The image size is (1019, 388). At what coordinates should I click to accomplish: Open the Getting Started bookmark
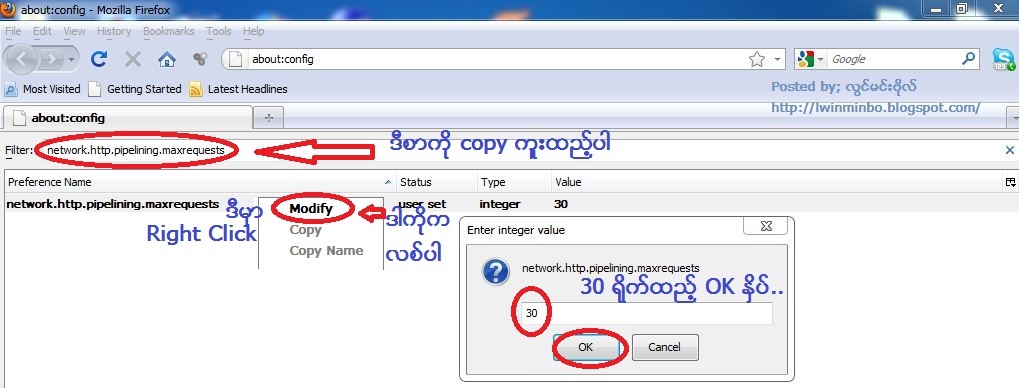tap(135, 89)
